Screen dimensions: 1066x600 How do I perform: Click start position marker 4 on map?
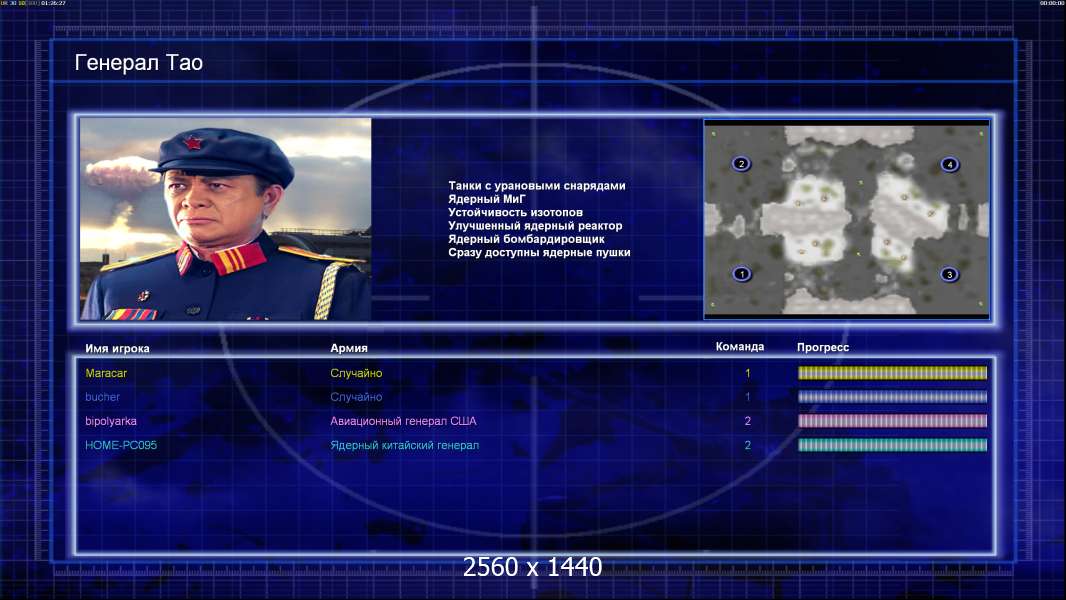point(950,164)
